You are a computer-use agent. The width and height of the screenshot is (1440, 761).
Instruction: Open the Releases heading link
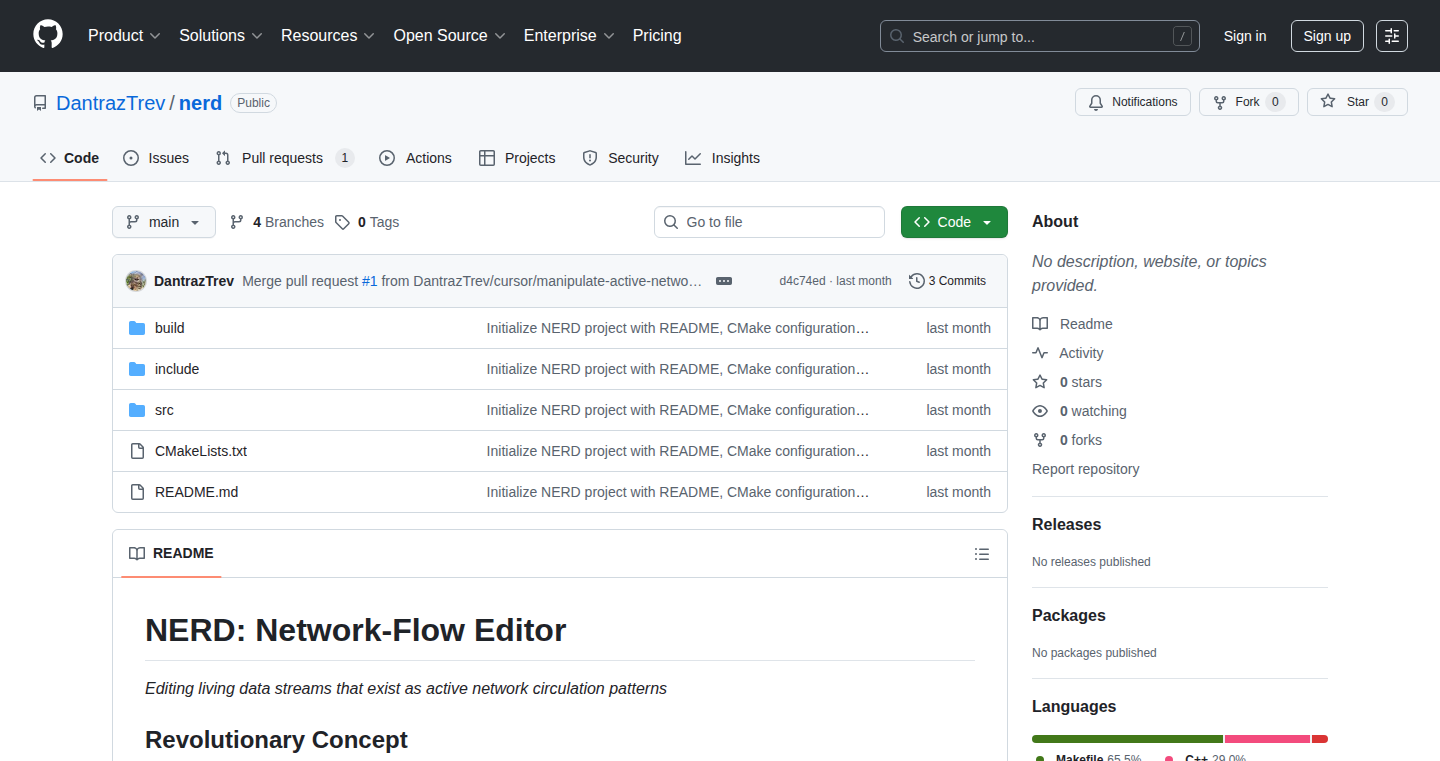(1067, 524)
